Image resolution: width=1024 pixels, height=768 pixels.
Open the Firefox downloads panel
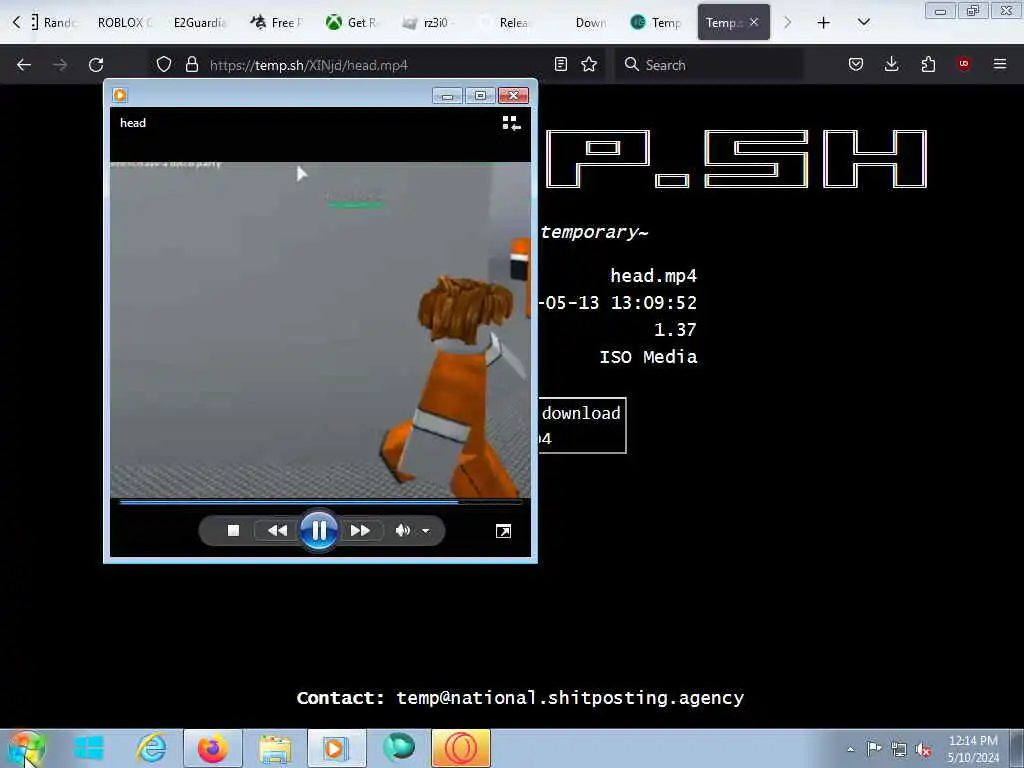(891, 64)
